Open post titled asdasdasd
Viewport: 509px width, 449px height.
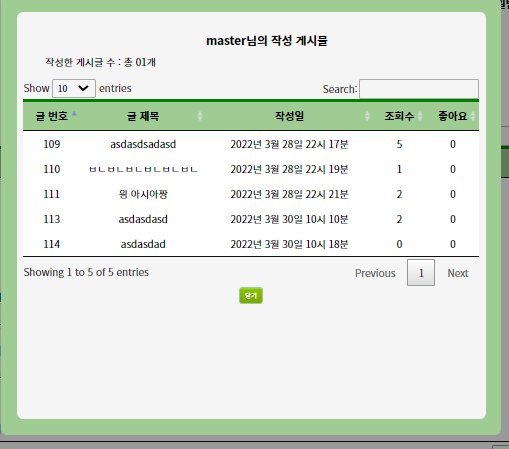143,219
